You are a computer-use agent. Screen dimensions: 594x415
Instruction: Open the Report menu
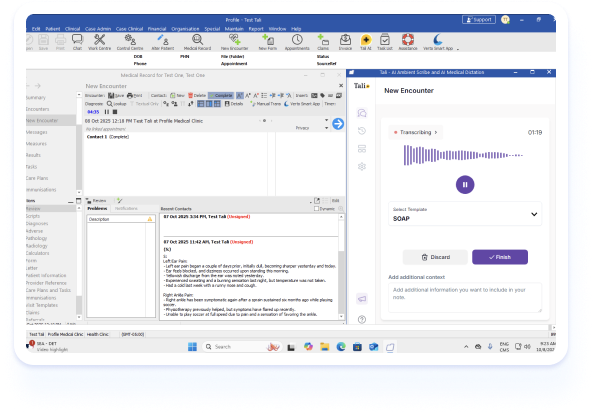point(256,29)
